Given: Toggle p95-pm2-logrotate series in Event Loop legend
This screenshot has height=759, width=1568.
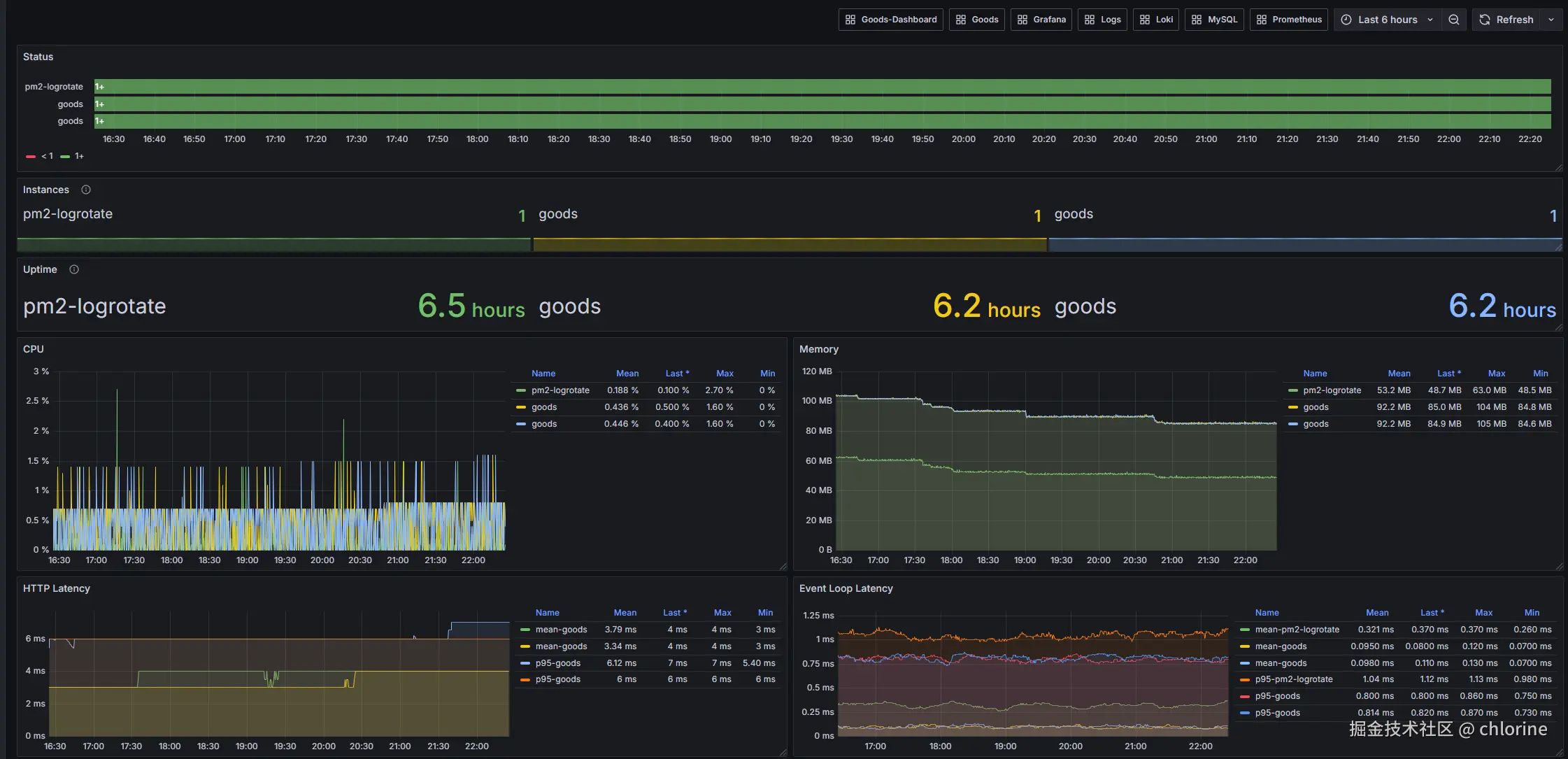Looking at the screenshot, I should [1293, 679].
